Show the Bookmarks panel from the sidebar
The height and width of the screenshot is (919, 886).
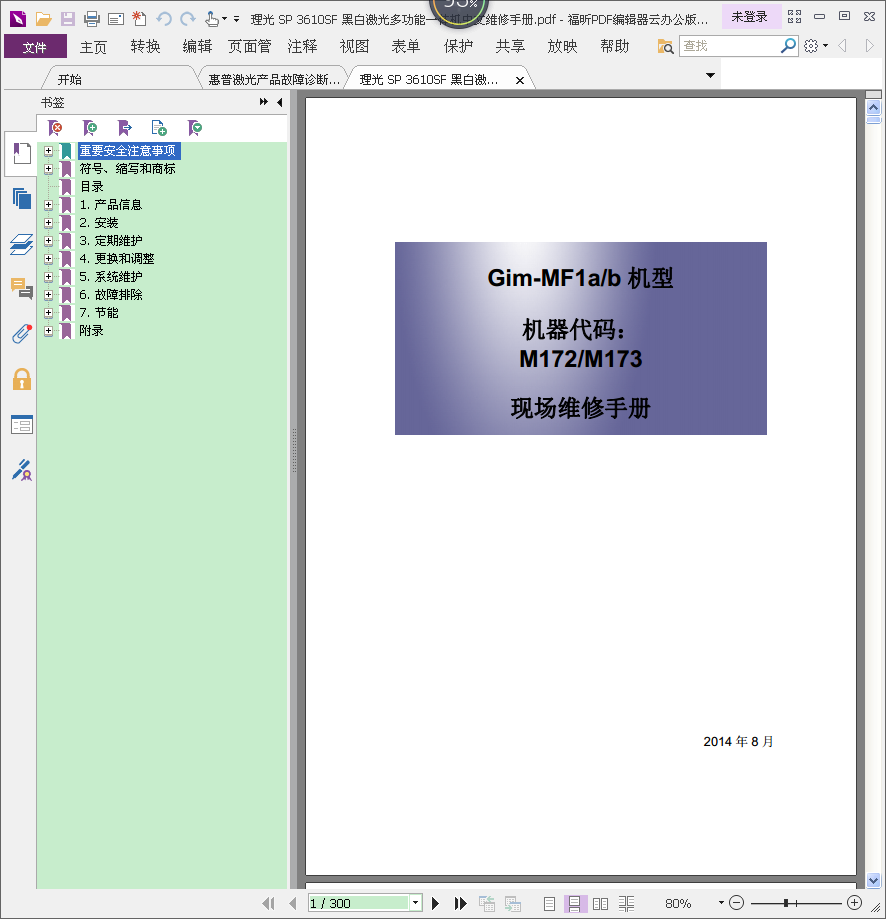(x=22, y=154)
